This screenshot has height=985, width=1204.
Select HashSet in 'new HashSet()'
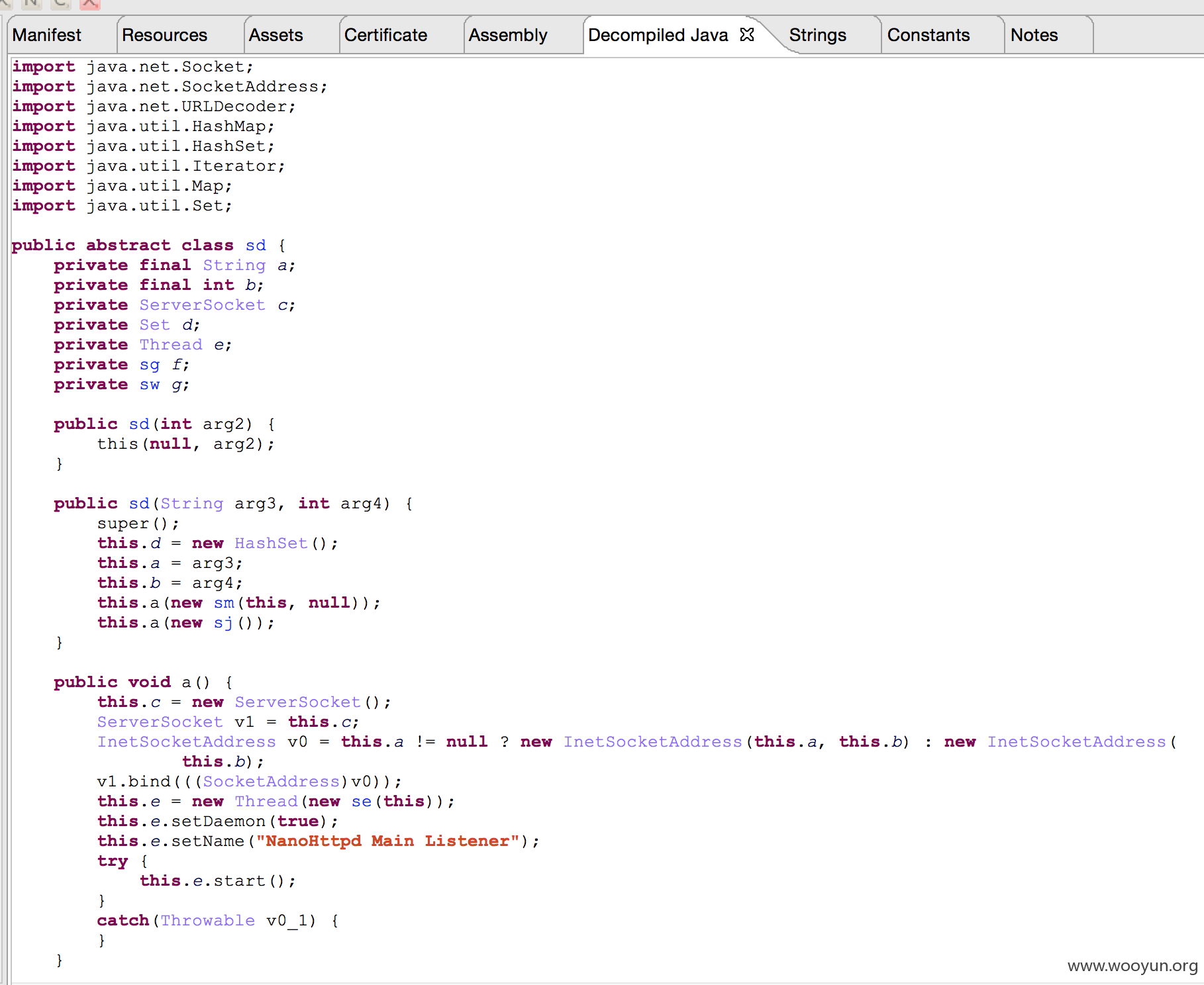[272, 543]
